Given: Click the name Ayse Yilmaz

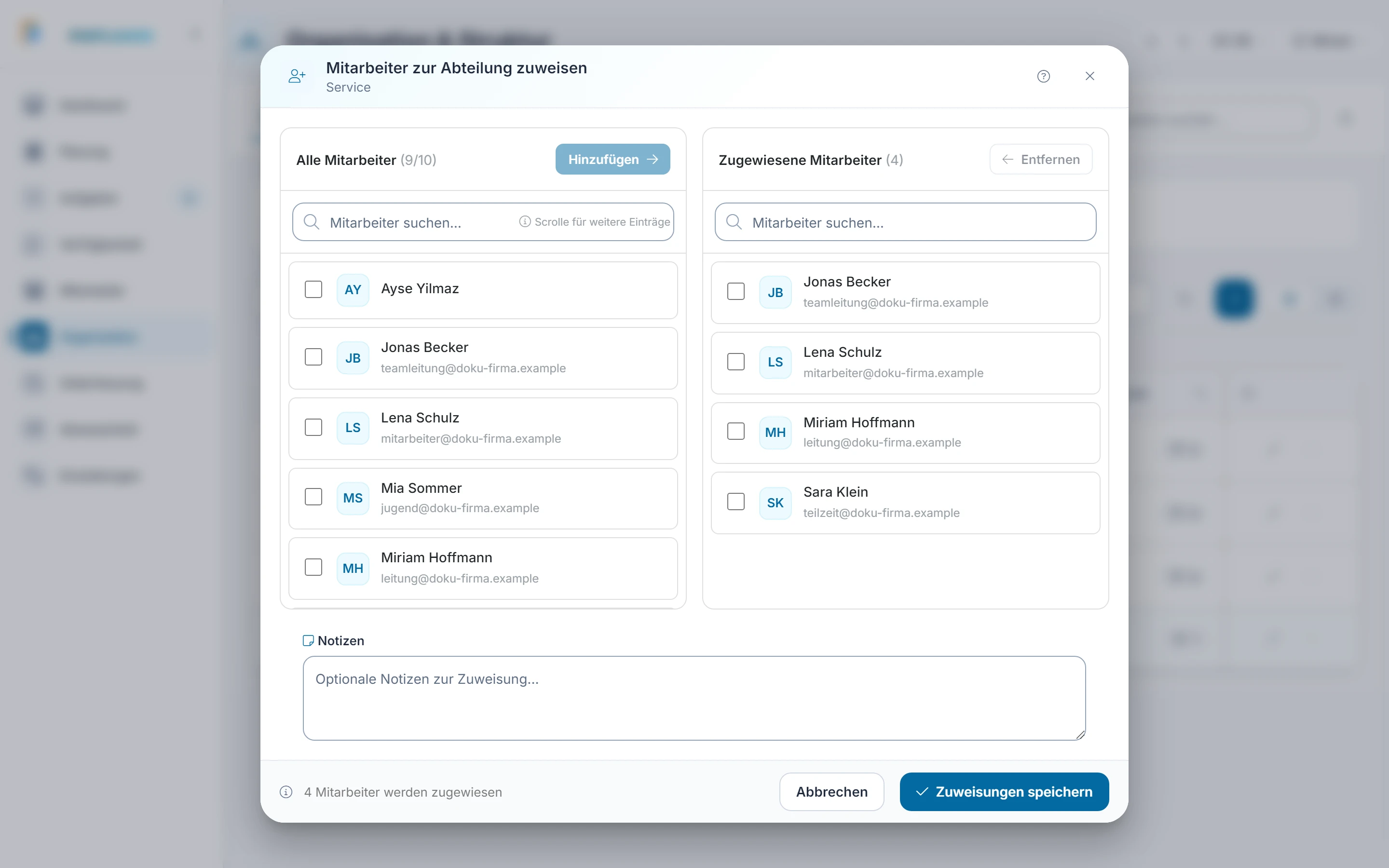Looking at the screenshot, I should click(x=420, y=289).
